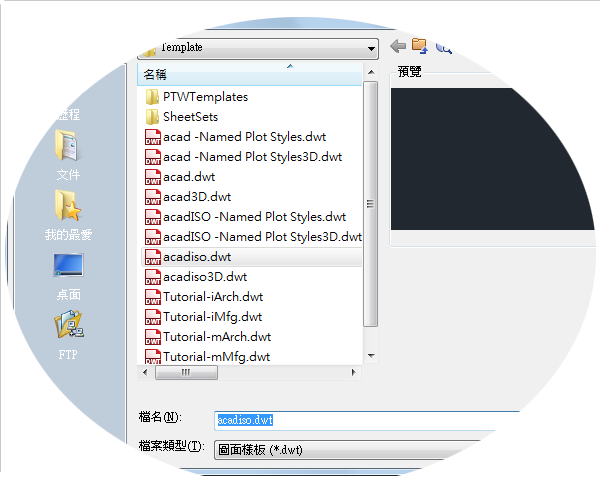Pick acad -Named Plot Styles.dwt file
Viewport: 613px width, 500px height.
click(235, 137)
